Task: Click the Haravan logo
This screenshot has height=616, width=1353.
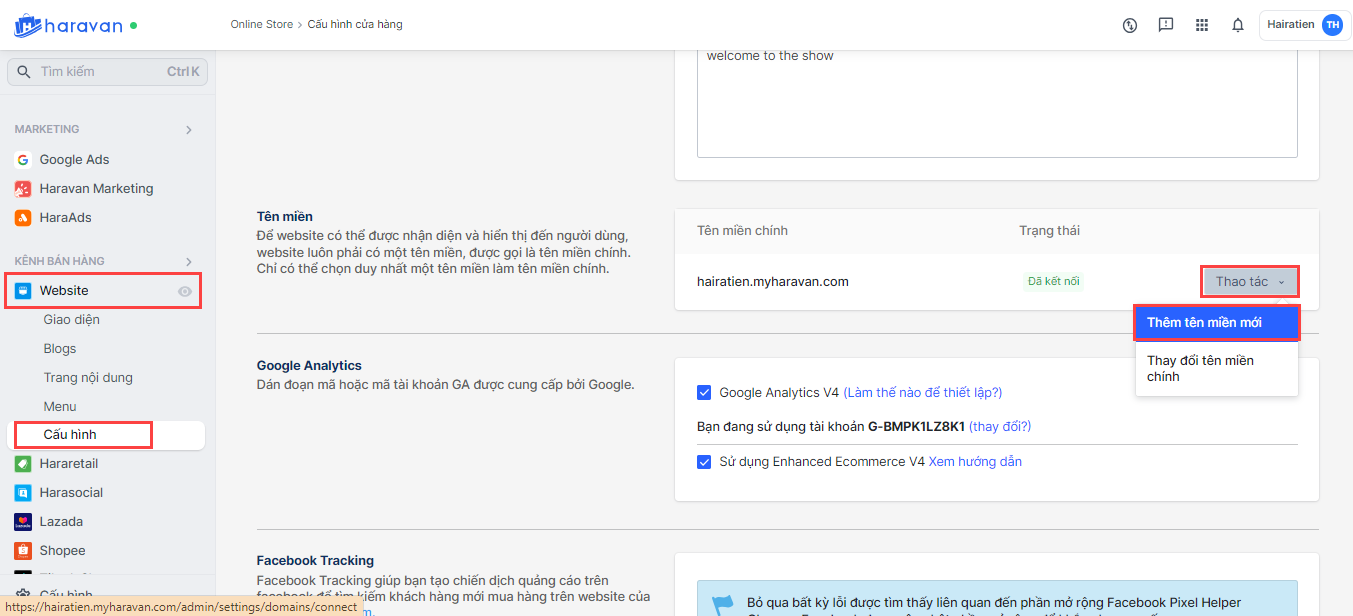Action: point(69,25)
